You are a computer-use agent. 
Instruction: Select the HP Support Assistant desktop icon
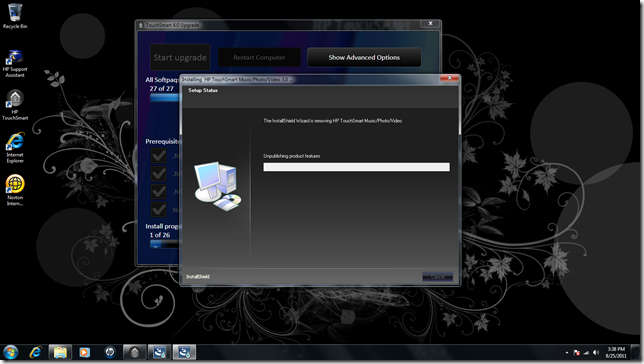tap(15, 63)
